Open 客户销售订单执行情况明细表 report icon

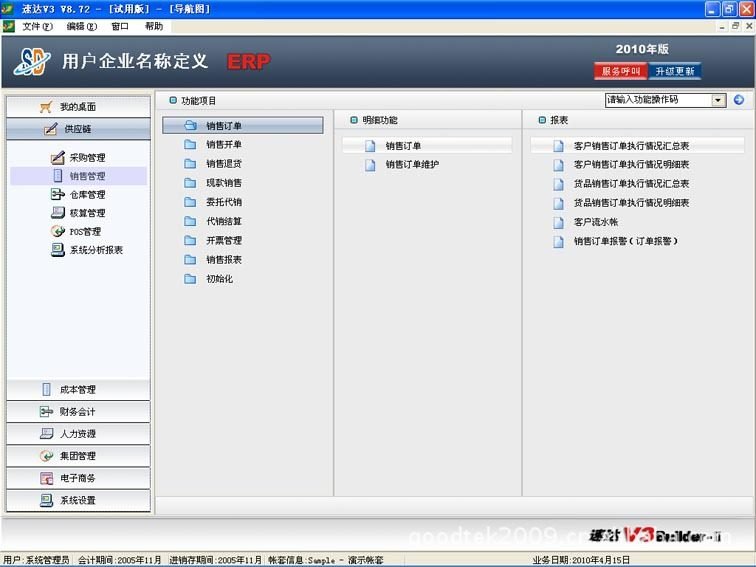(x=558, y=165)
